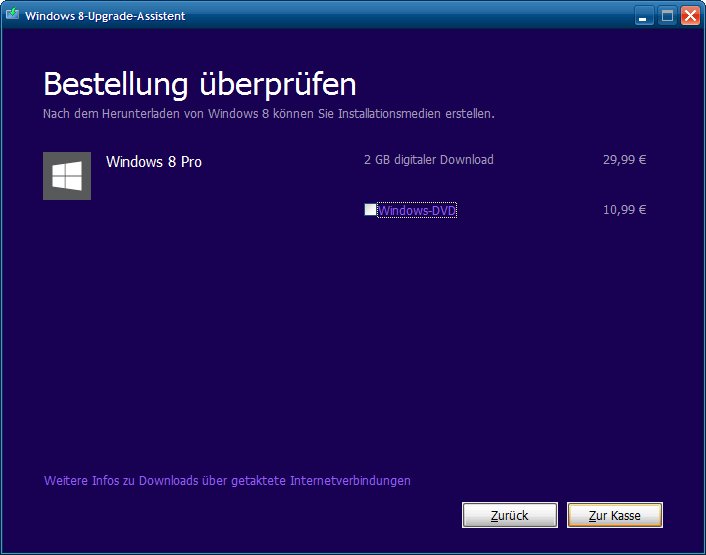Click the '2 GB digitaler Download' text

tap(429, 160)
